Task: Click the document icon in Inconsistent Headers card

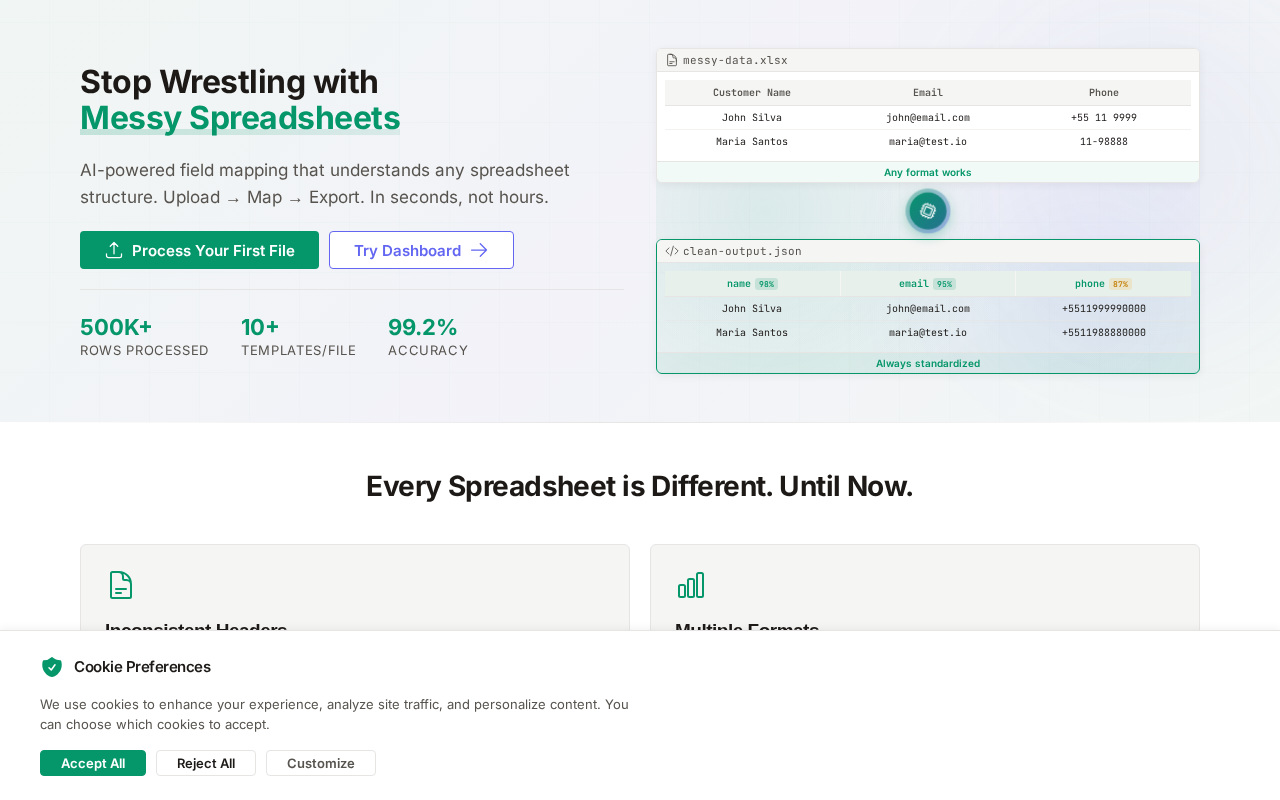Action: pos(121,585)
